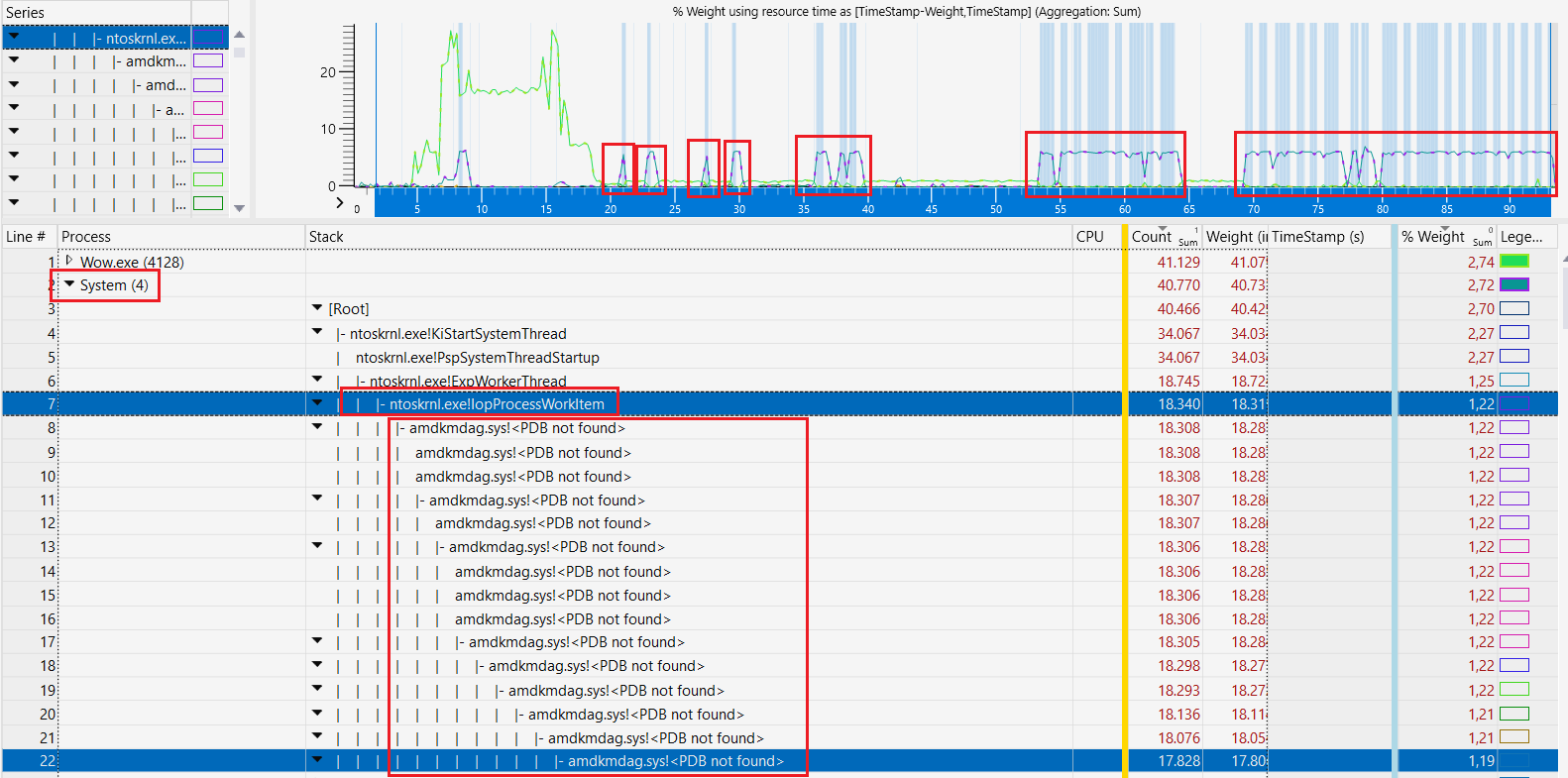The image size is (1568, 778).
Task: Collapse the amdkmdag.sys node on line 22
Action: (x=317, y=760)
